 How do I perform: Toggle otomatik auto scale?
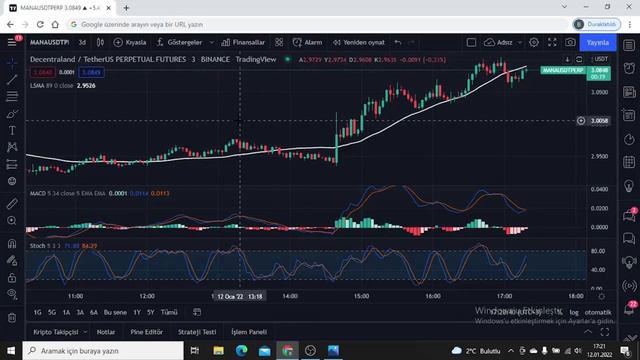click(598, 312)
